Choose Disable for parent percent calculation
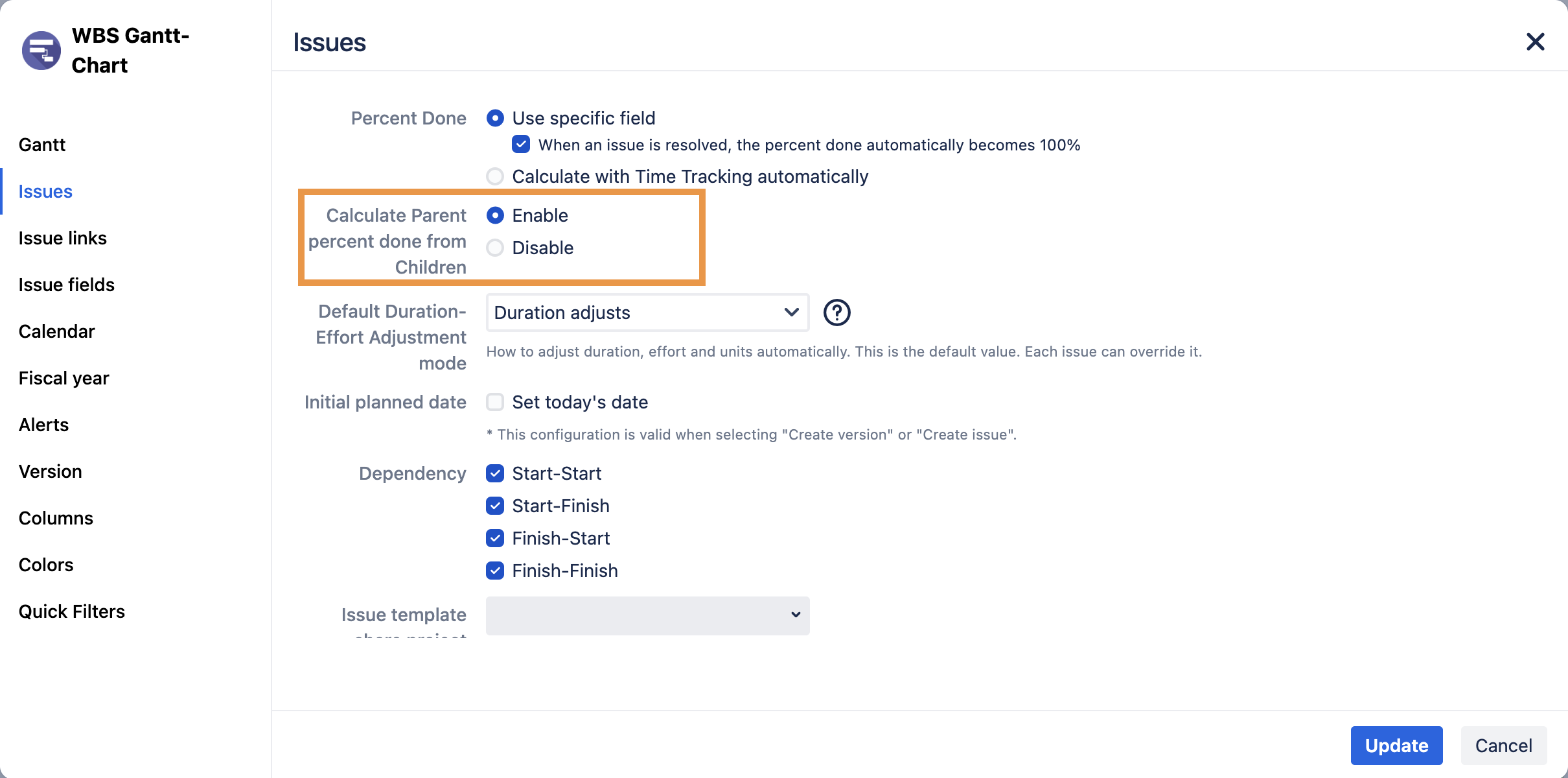The height and width of the screenshot is (778, 1568). [495, 248]
